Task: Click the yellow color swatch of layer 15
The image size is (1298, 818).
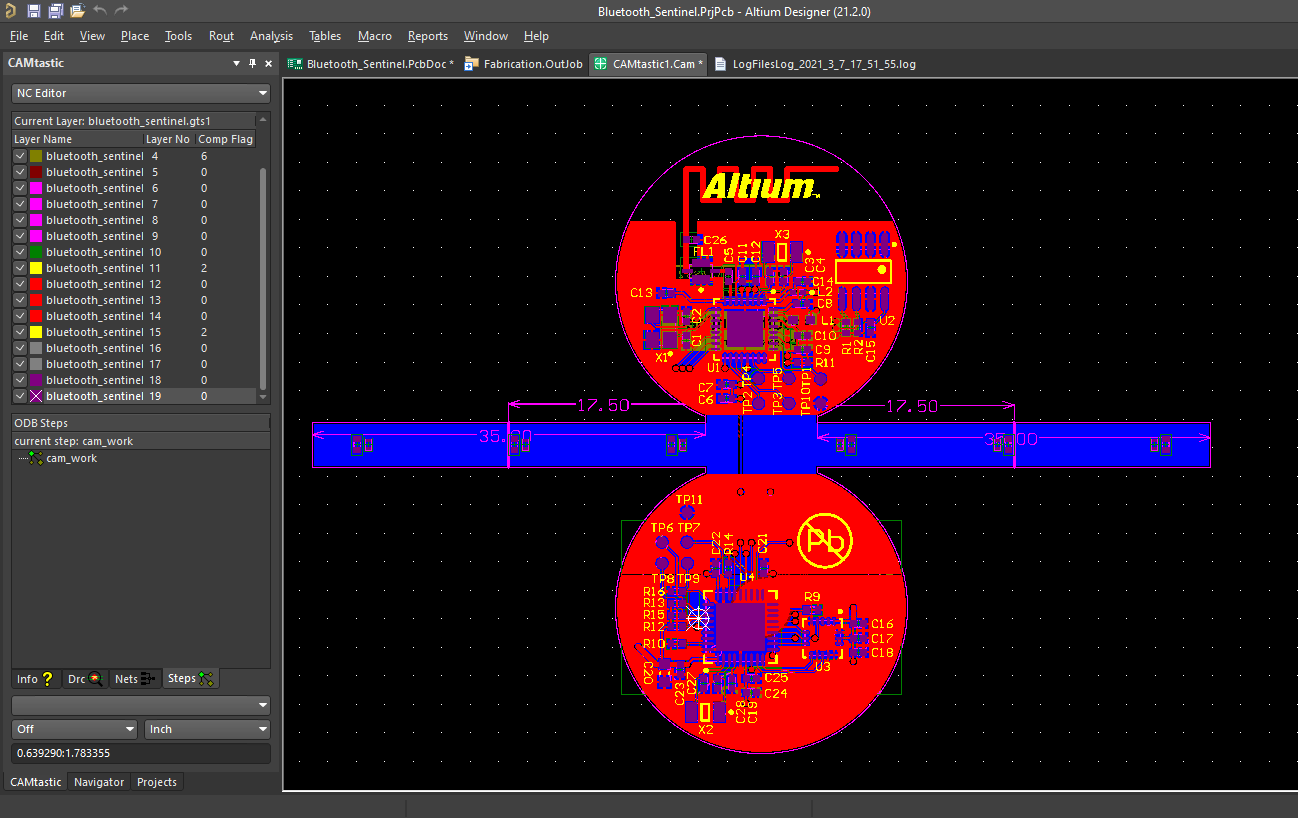Action: [x=36, y=332]
